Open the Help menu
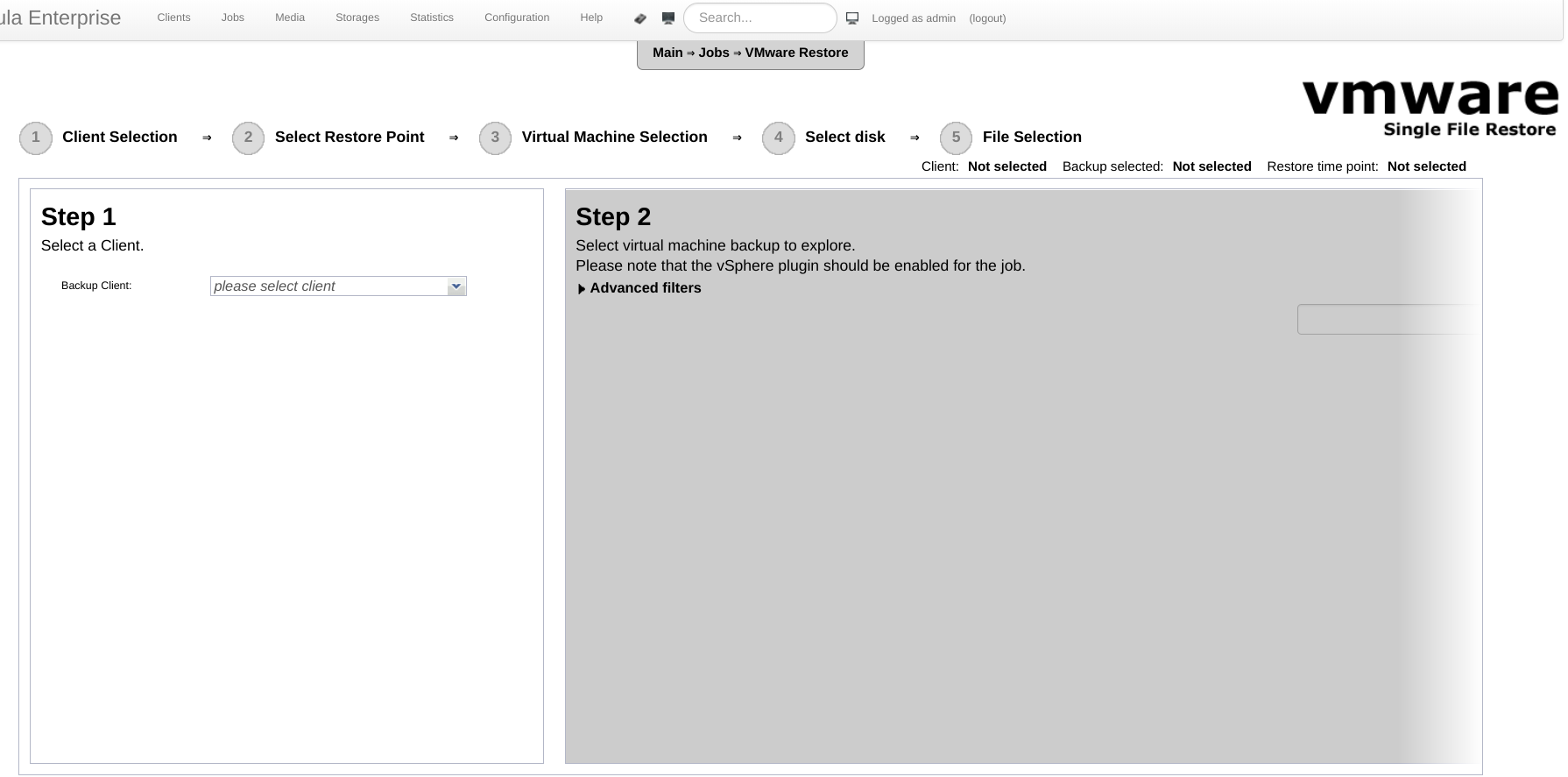 tap(591, 18)
